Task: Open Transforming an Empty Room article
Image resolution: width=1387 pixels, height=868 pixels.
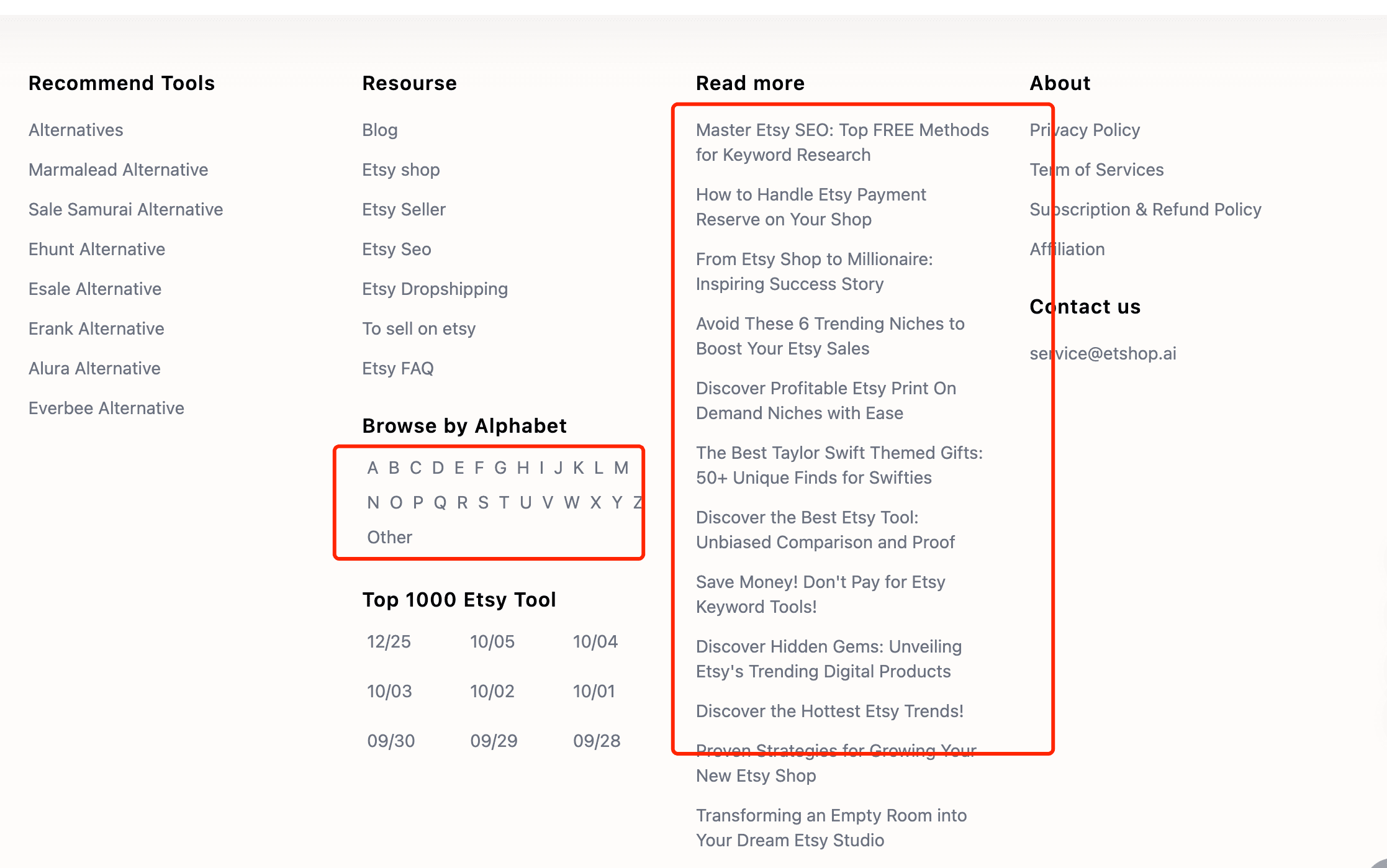Action: click(831, 828)
